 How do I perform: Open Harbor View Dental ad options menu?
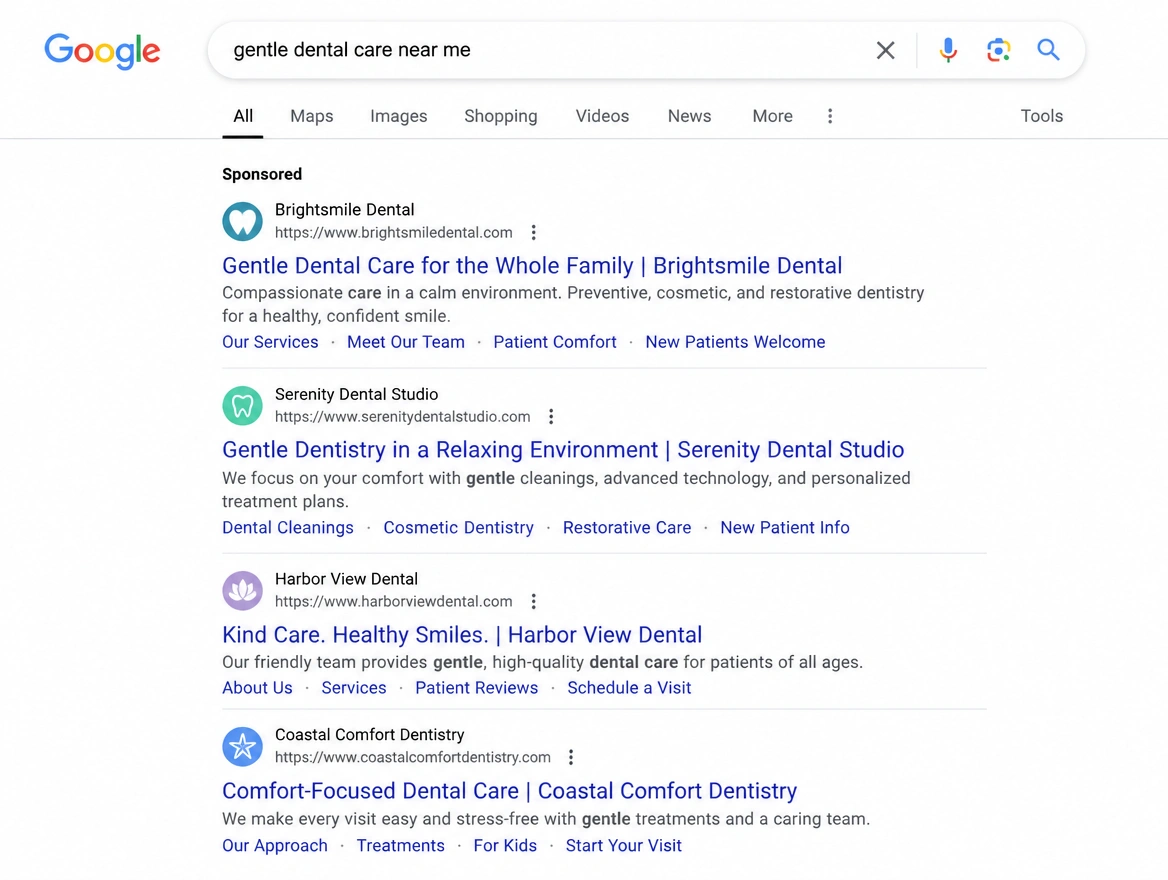click(533, 601)
